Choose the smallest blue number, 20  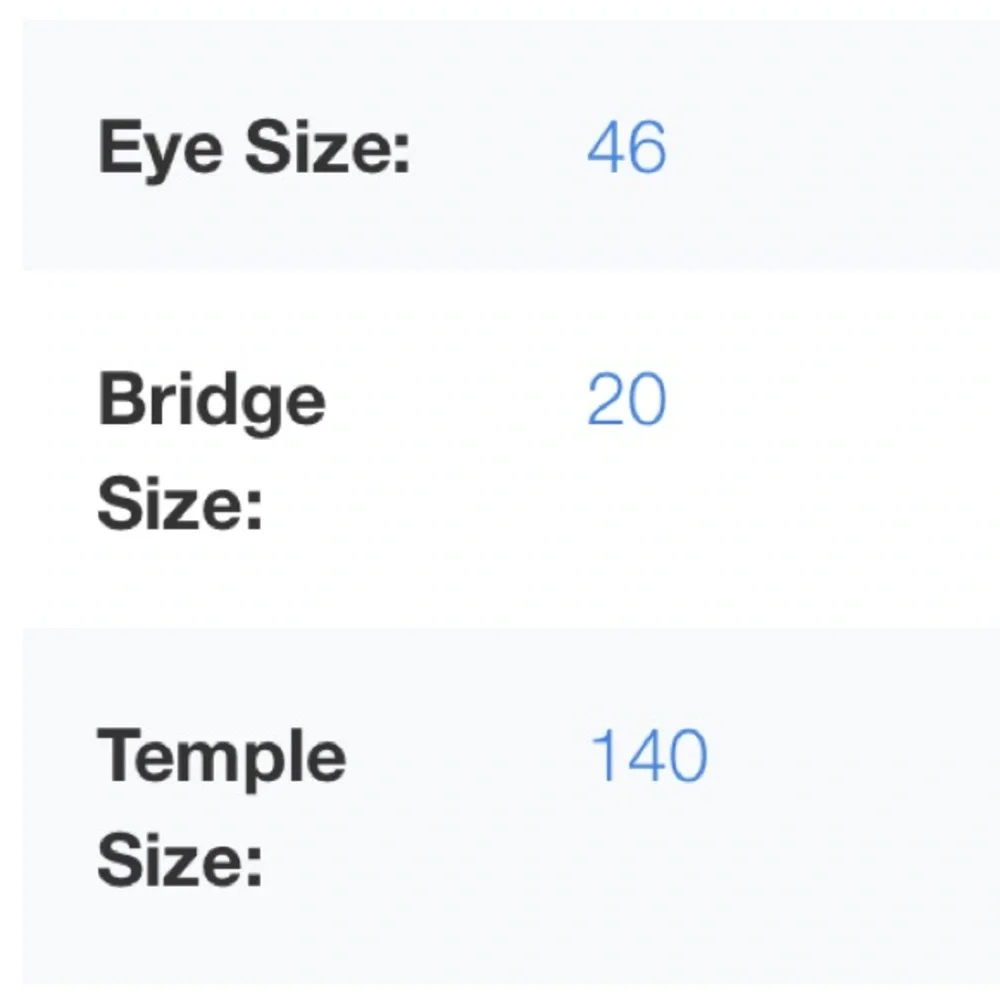pyautogui.click(x=627, y=399)
